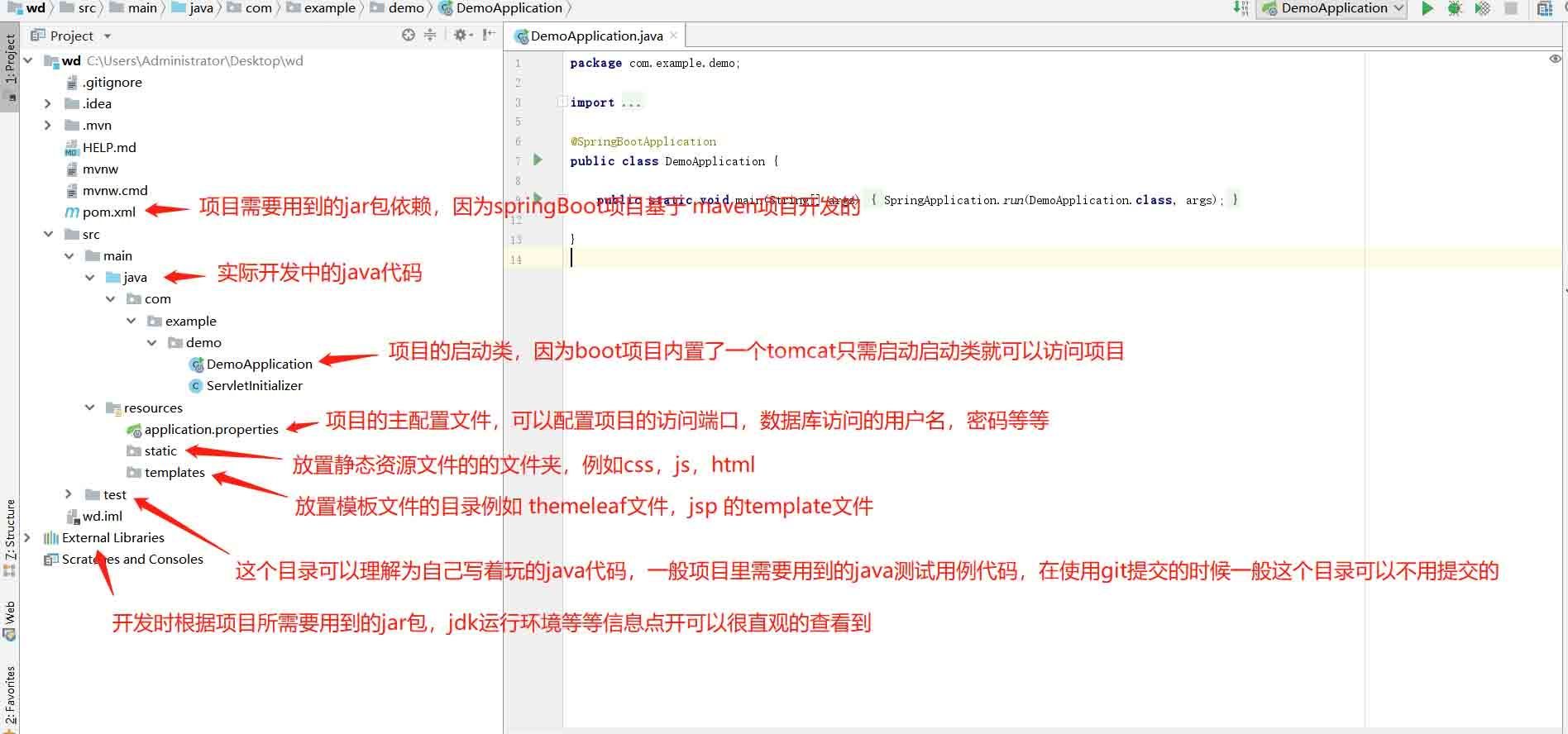Click the static folder icon

click(x=134, y=451)
